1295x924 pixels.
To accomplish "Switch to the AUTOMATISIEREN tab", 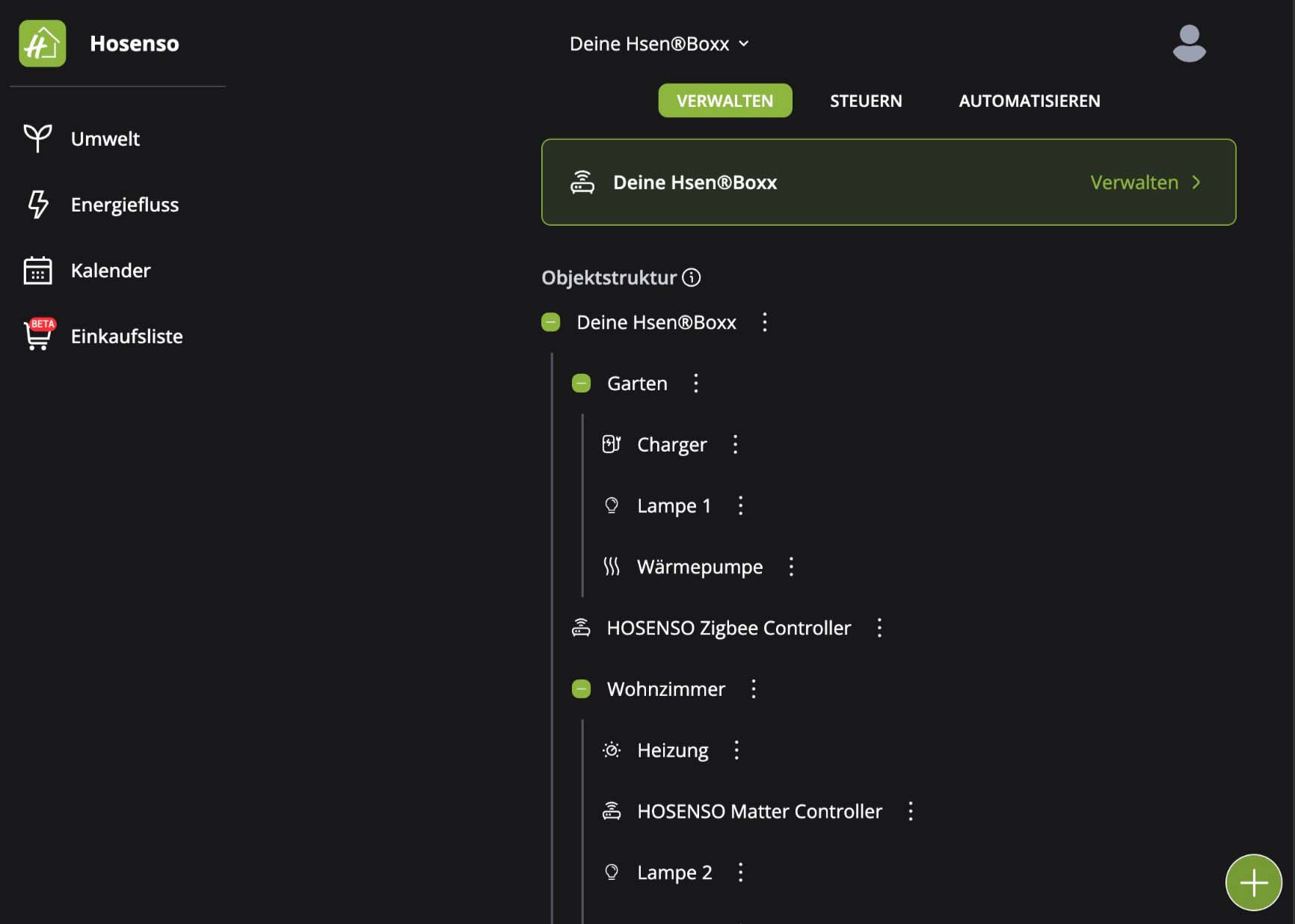I will pyautogui.click(x=1029, y=101).
